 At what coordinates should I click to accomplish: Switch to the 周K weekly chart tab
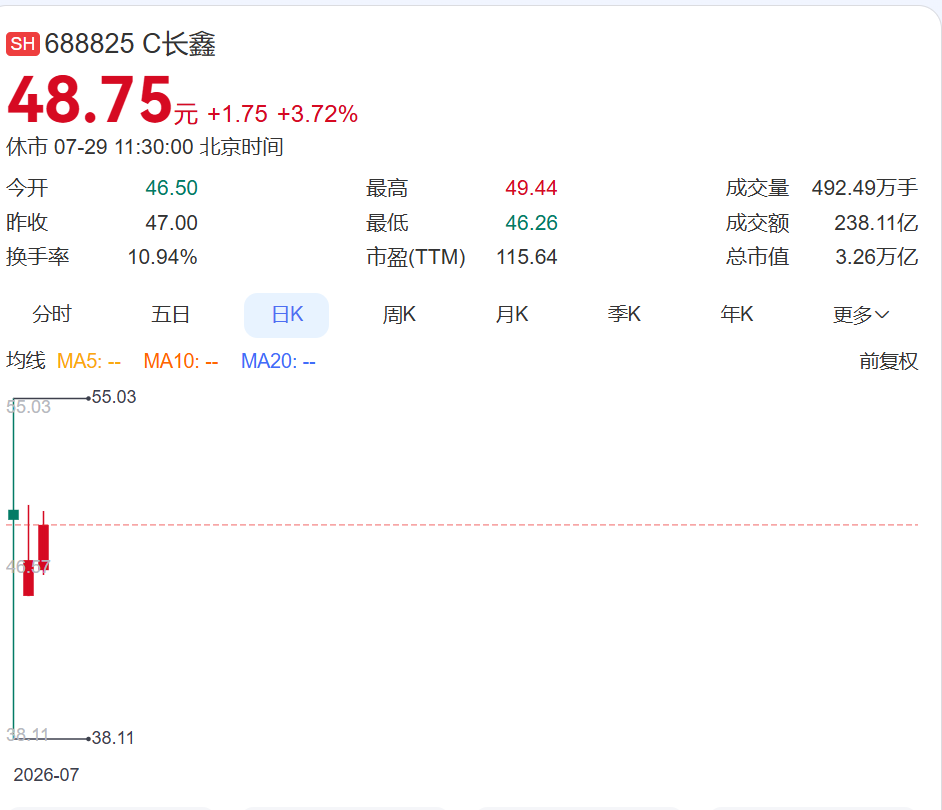tap(400, 314)
